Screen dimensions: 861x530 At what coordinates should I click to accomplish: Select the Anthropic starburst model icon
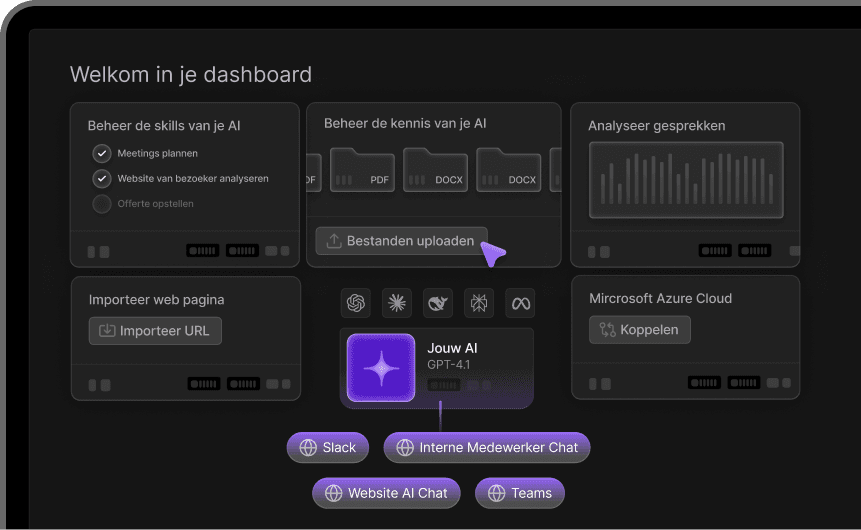pos(397,303)
